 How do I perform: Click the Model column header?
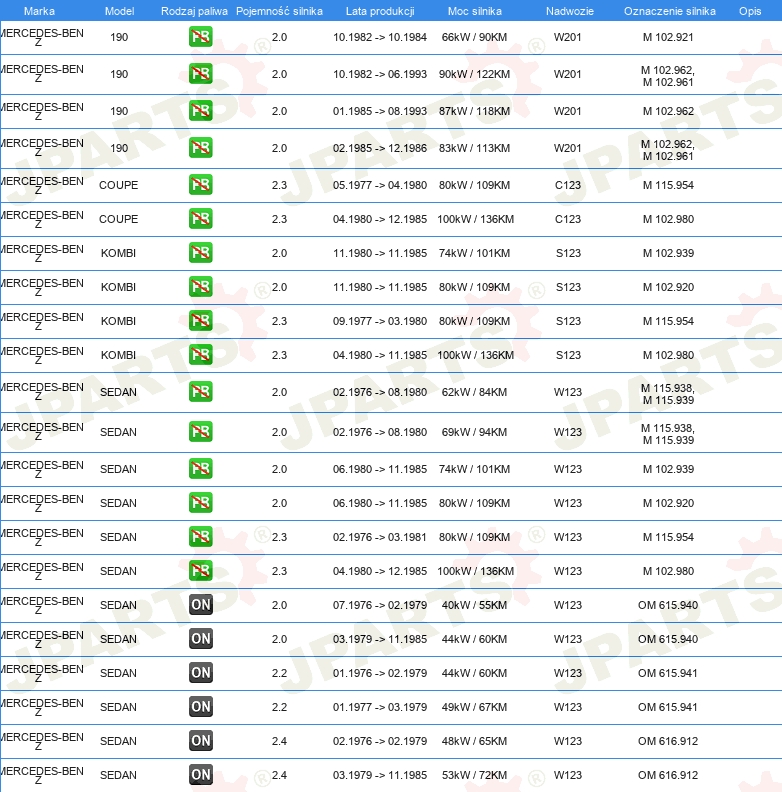(119, 11)
